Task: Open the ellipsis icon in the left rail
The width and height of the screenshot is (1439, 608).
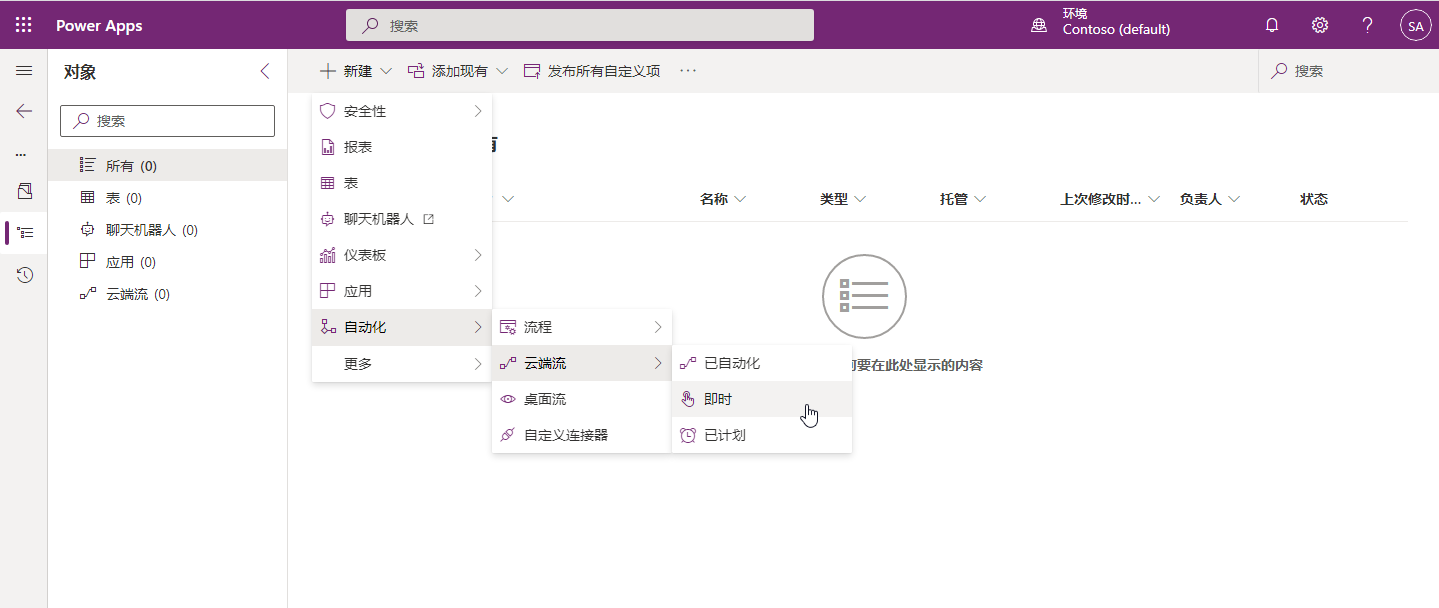Action: point(23,153)
